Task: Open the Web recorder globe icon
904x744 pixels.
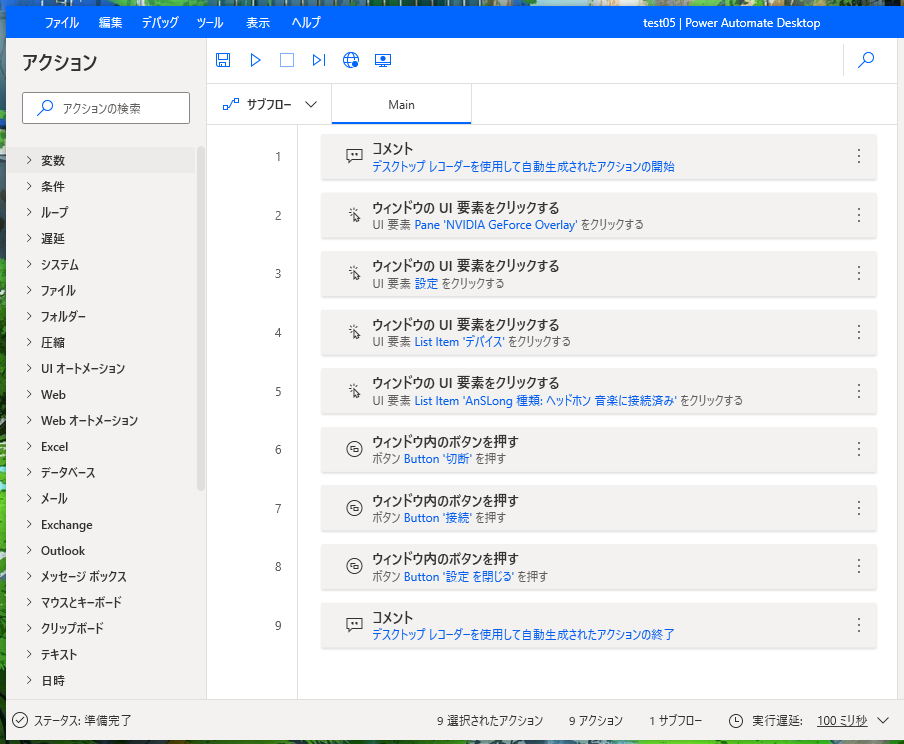Action: (351, 60)
